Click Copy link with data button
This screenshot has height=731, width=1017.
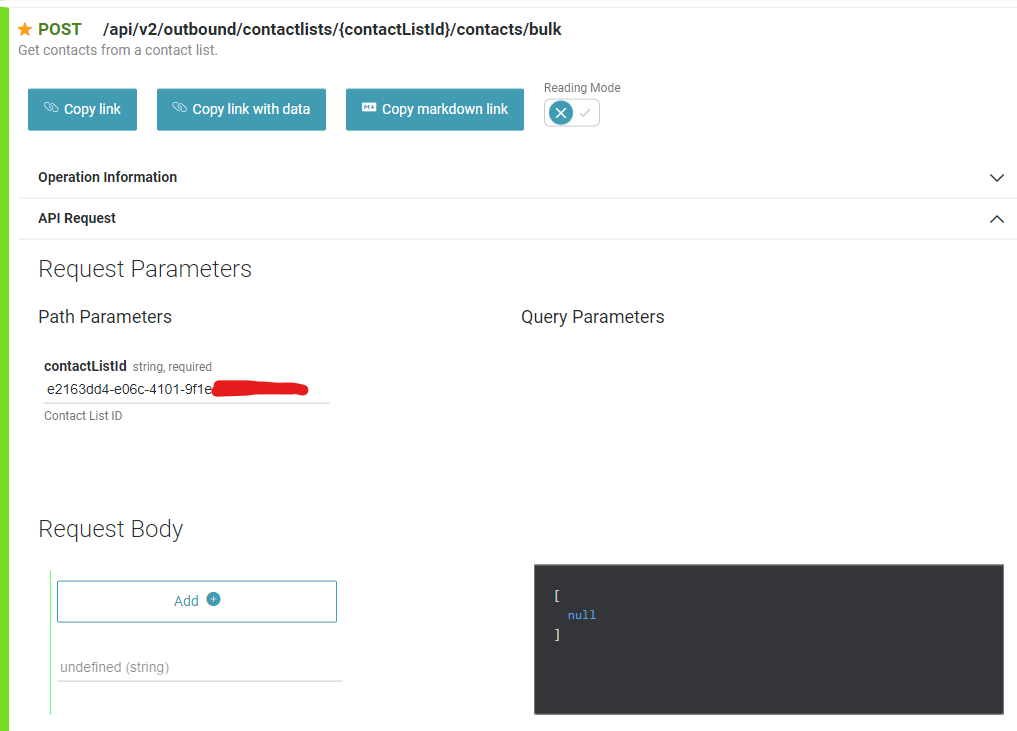pos(241,109)
